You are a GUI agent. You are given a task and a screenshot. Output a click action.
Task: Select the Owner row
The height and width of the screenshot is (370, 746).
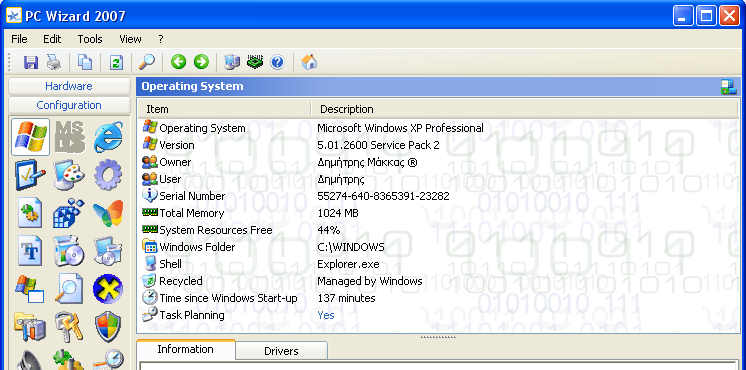(x=438, y=162)
